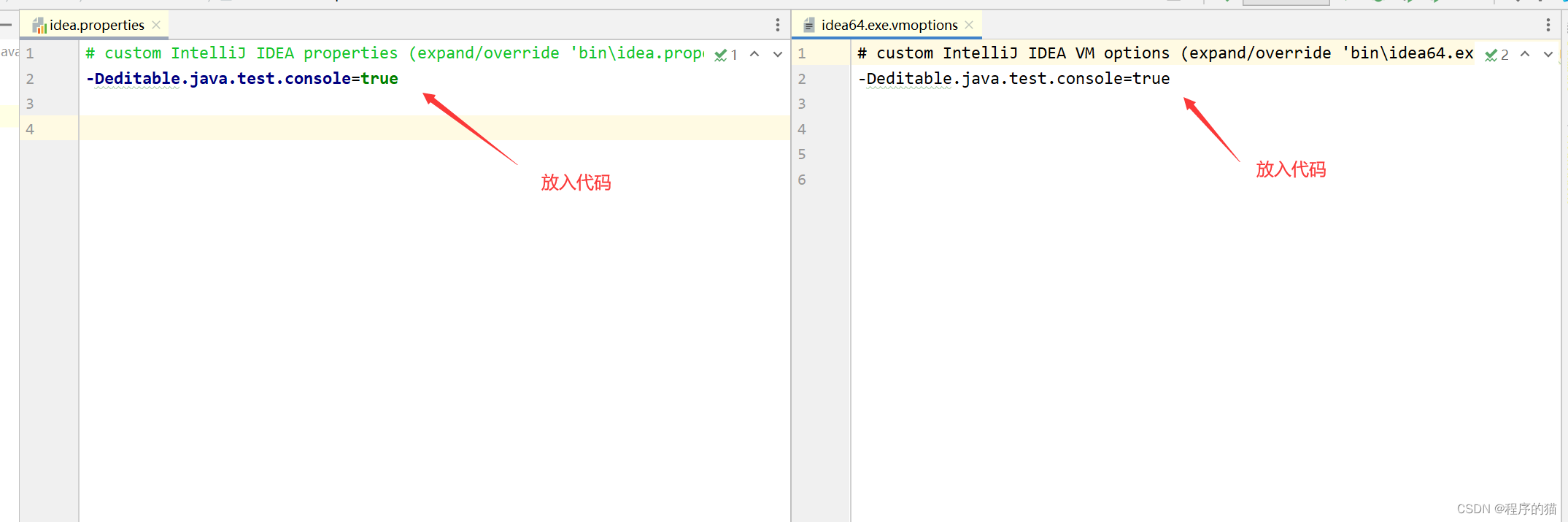Close the idea.properties tab

point(156,25)
